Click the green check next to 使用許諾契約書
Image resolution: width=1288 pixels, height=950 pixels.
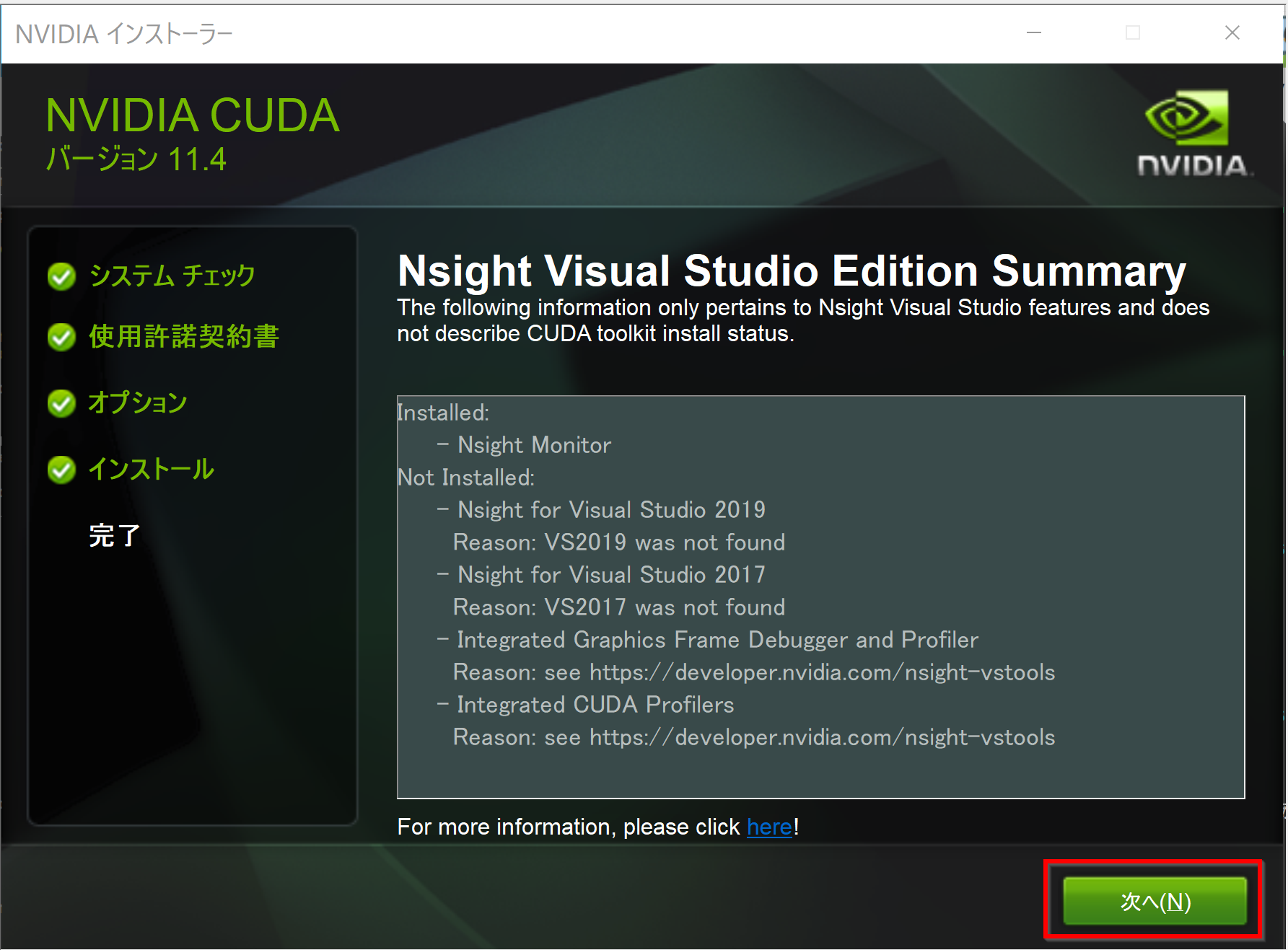point(61,337)
